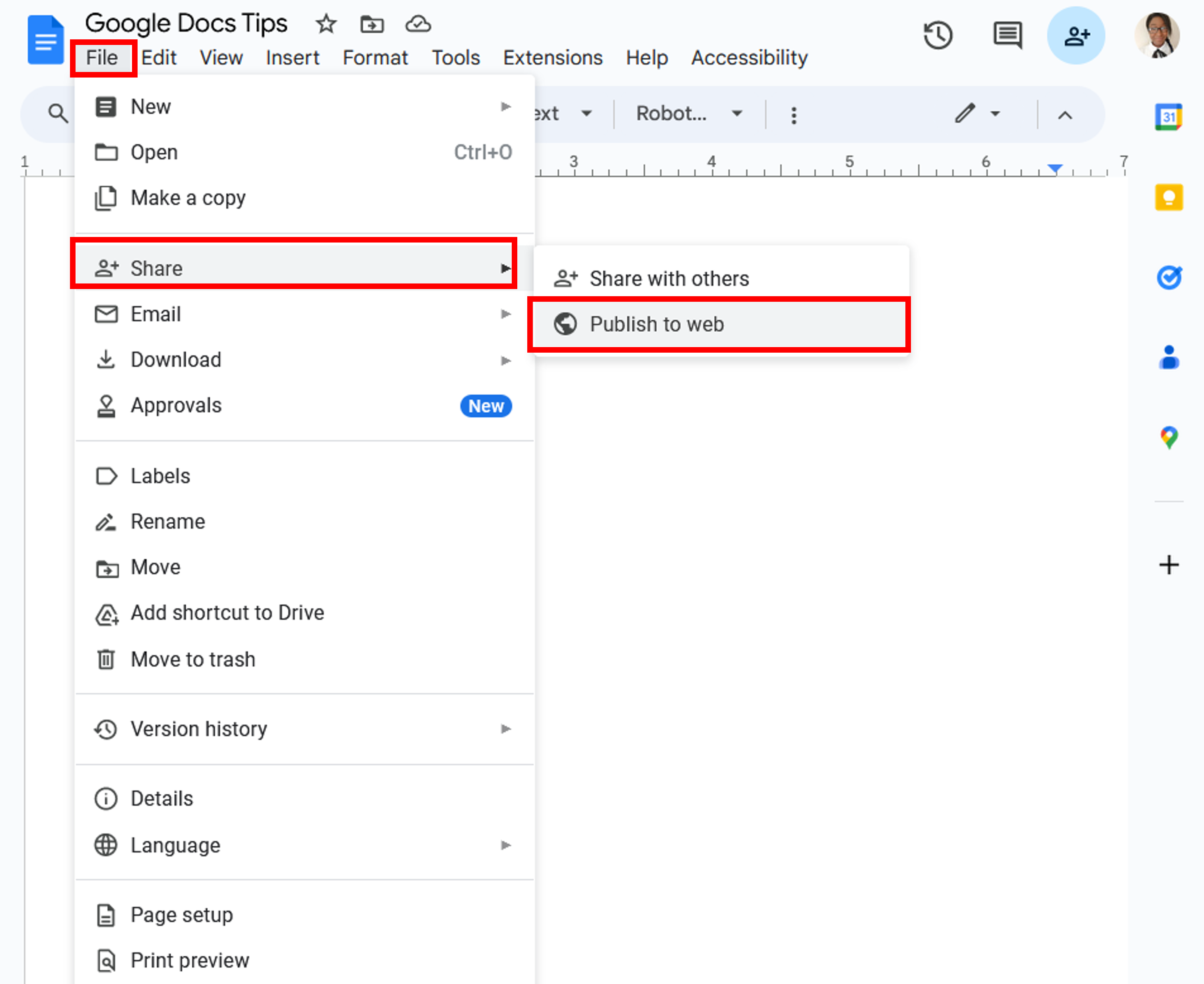Image resolution: width=1204 pixels, height=984 pixels.
Task: Click the move-to-folder icon beside title
Action: (x=372, y=24)
